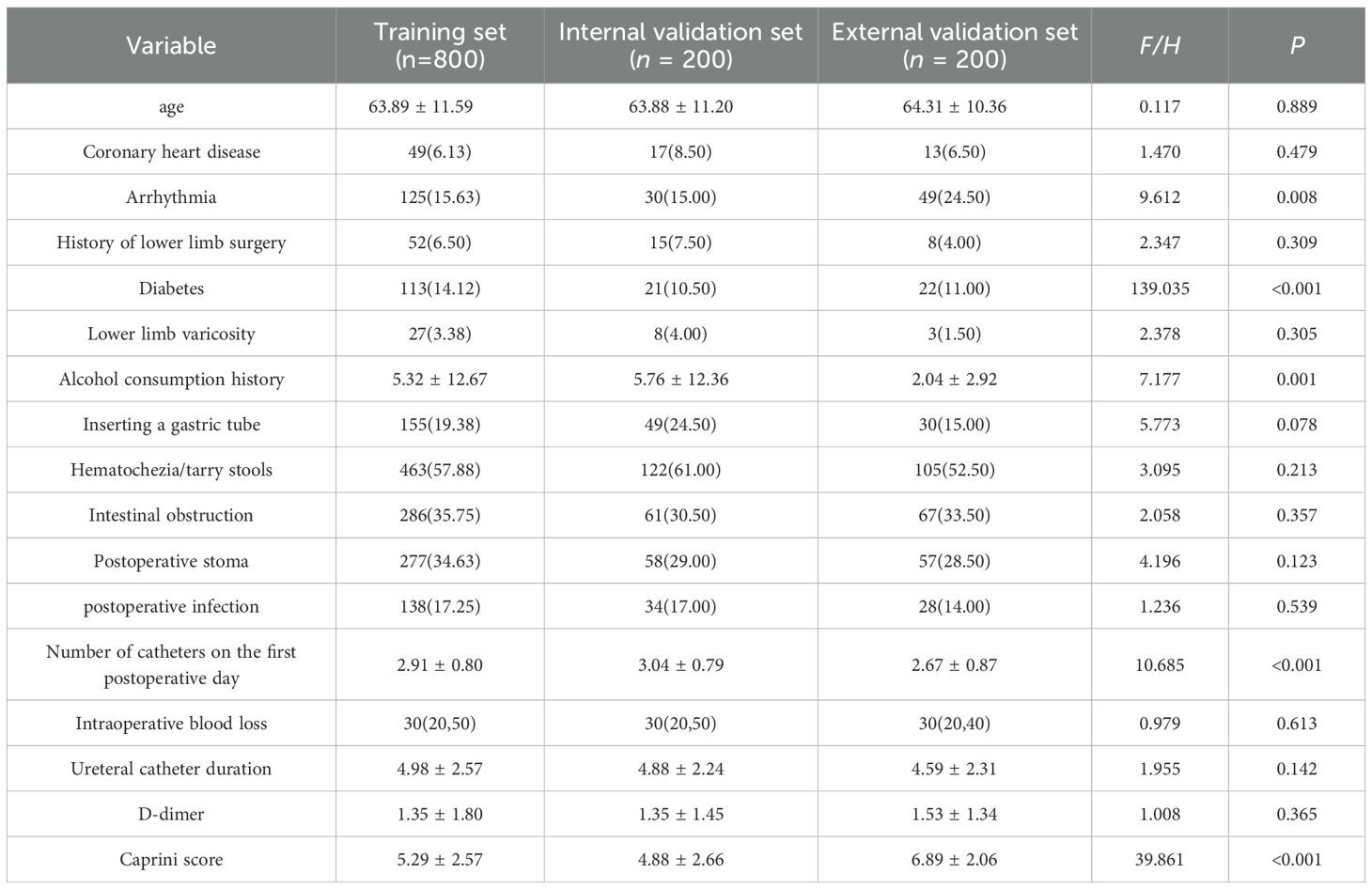This screenshot has height=889, width=1372.
Task: Click the Diabetes F/H value 139.035
Action: point(1160,289)
